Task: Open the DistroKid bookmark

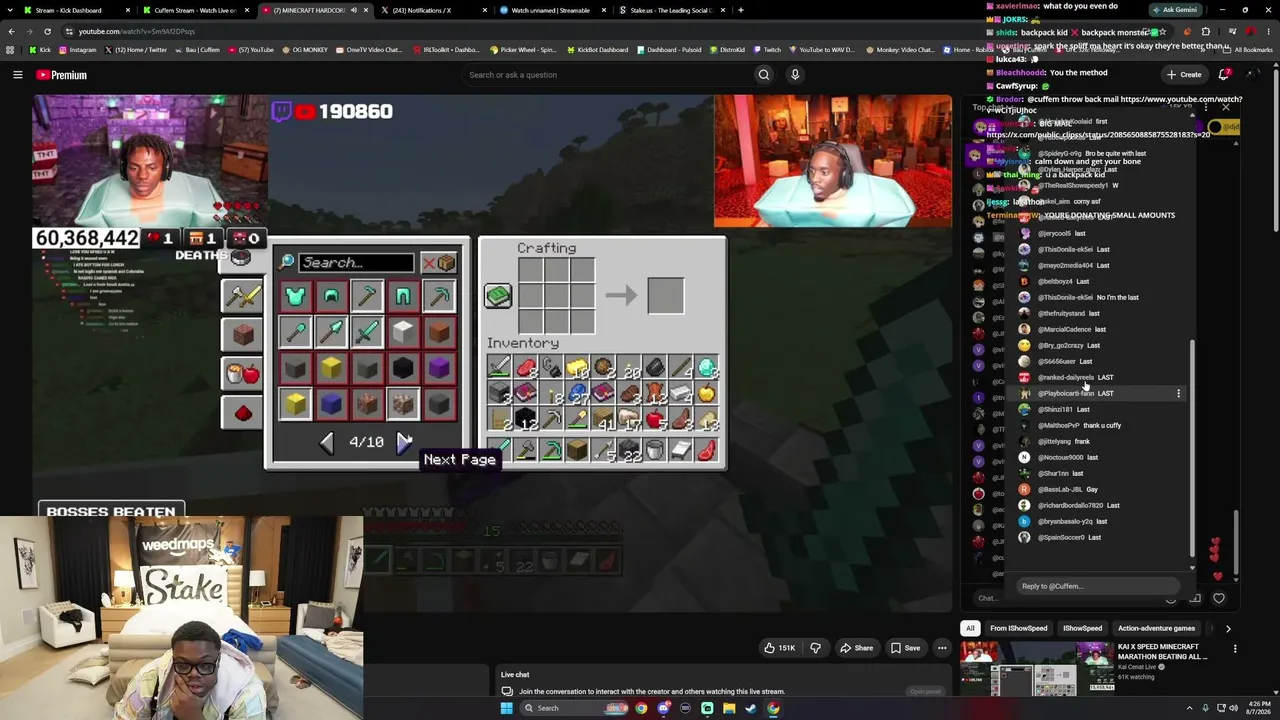Action: (x=727, y=50)
